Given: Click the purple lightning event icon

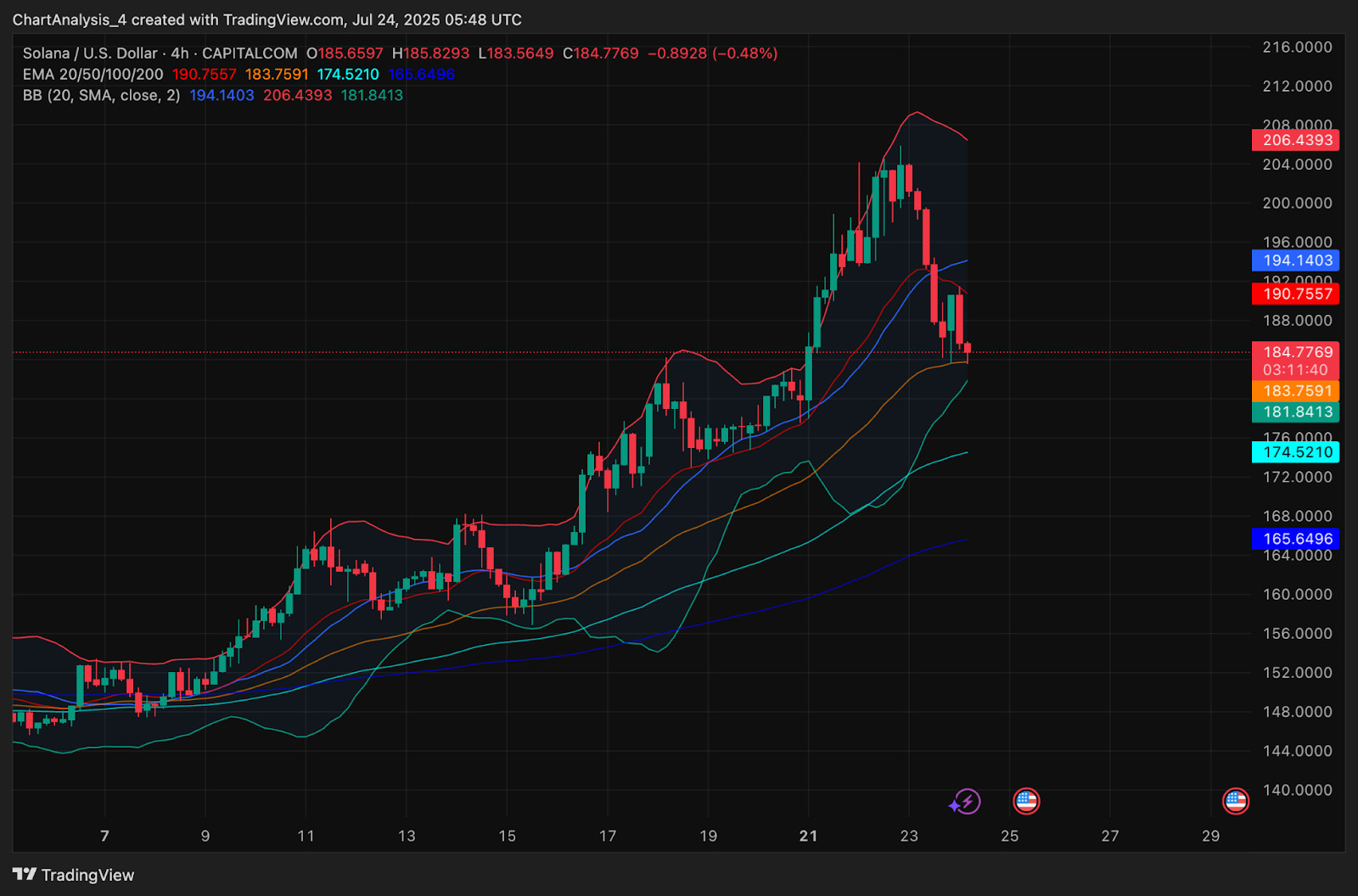Looking at the screenshot, I should [x=966, y=801].
